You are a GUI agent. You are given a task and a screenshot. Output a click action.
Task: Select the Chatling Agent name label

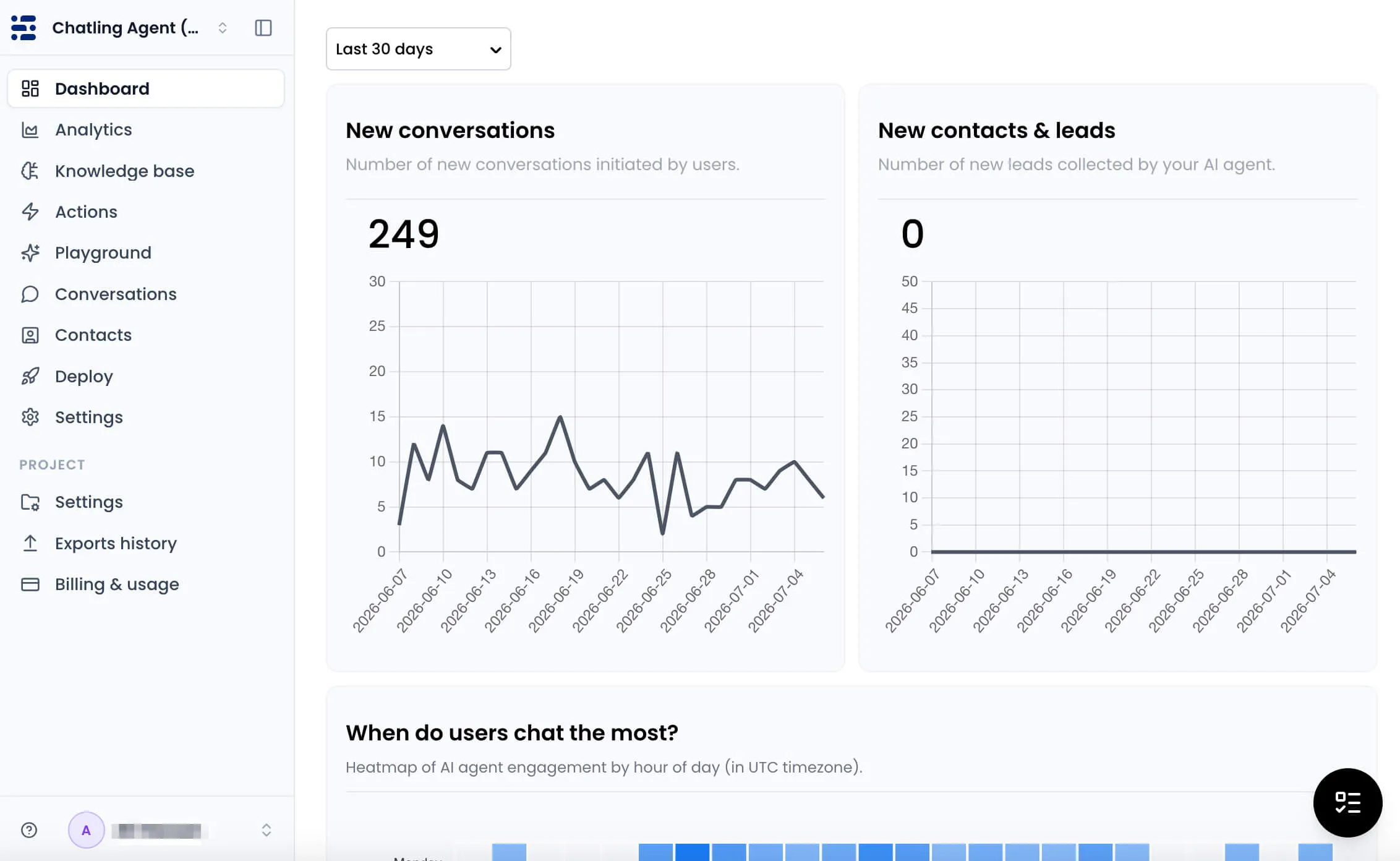(x=126, y=28)
